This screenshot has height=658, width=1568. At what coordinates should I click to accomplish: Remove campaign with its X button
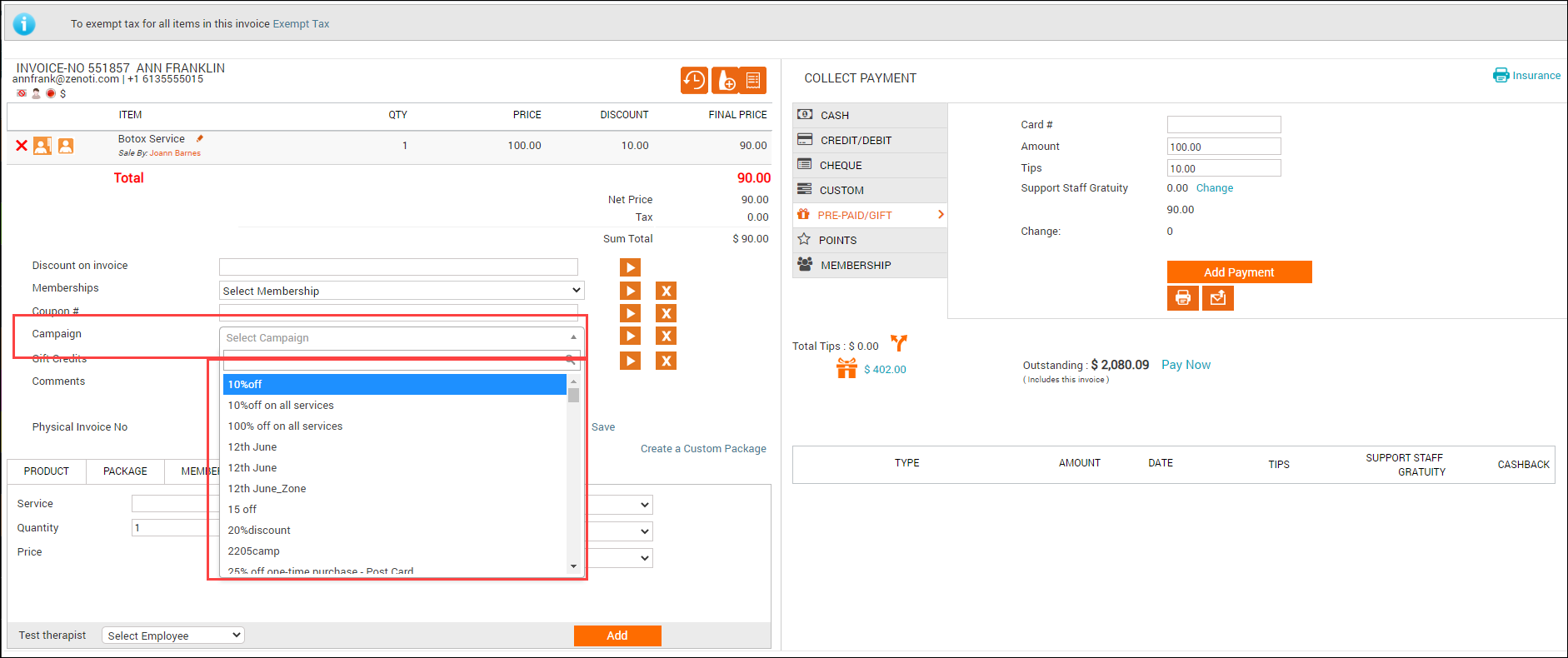point(666,336)
